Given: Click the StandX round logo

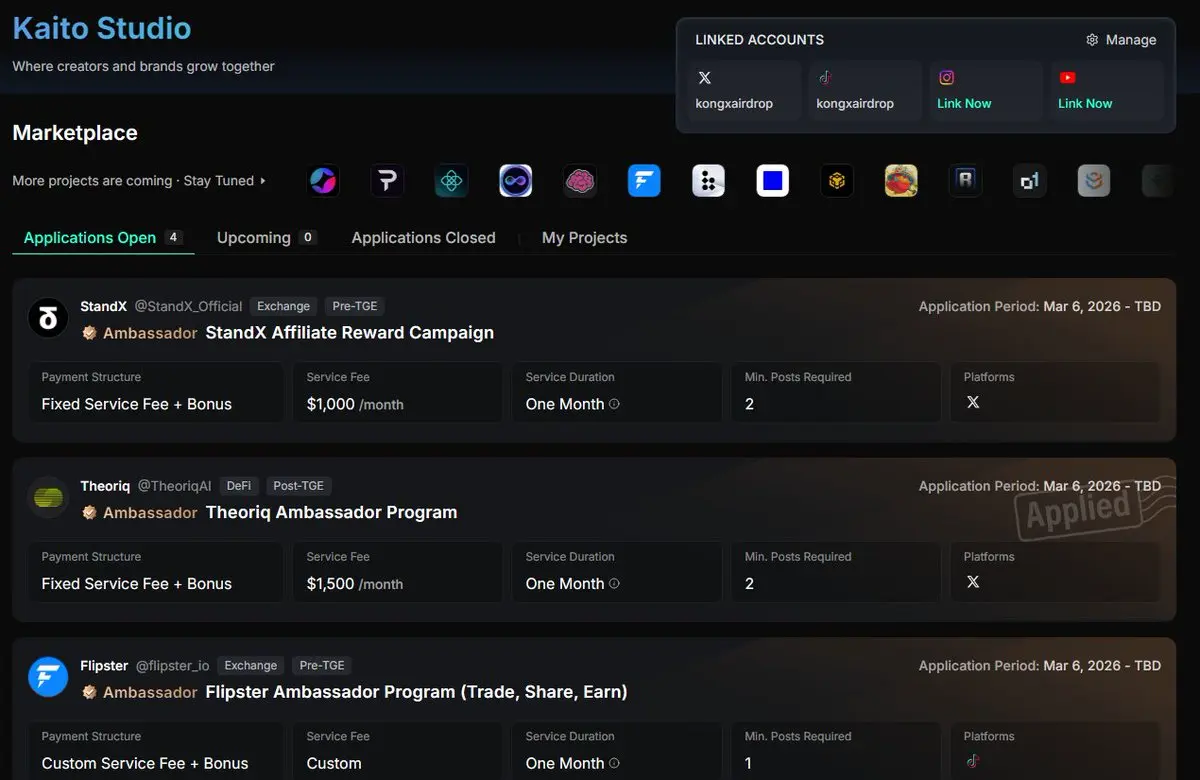Looking at the screenshot, I should (x=48, y=318).
